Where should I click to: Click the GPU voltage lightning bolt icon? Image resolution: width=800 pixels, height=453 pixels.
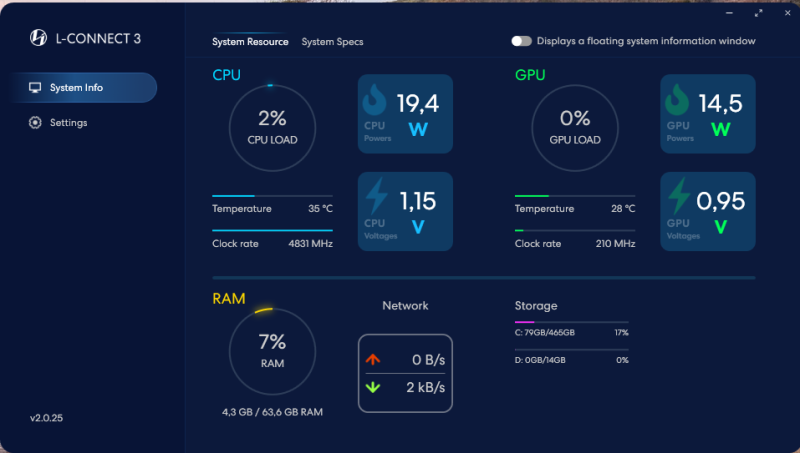pyautogui.click(x=679, y=197)
